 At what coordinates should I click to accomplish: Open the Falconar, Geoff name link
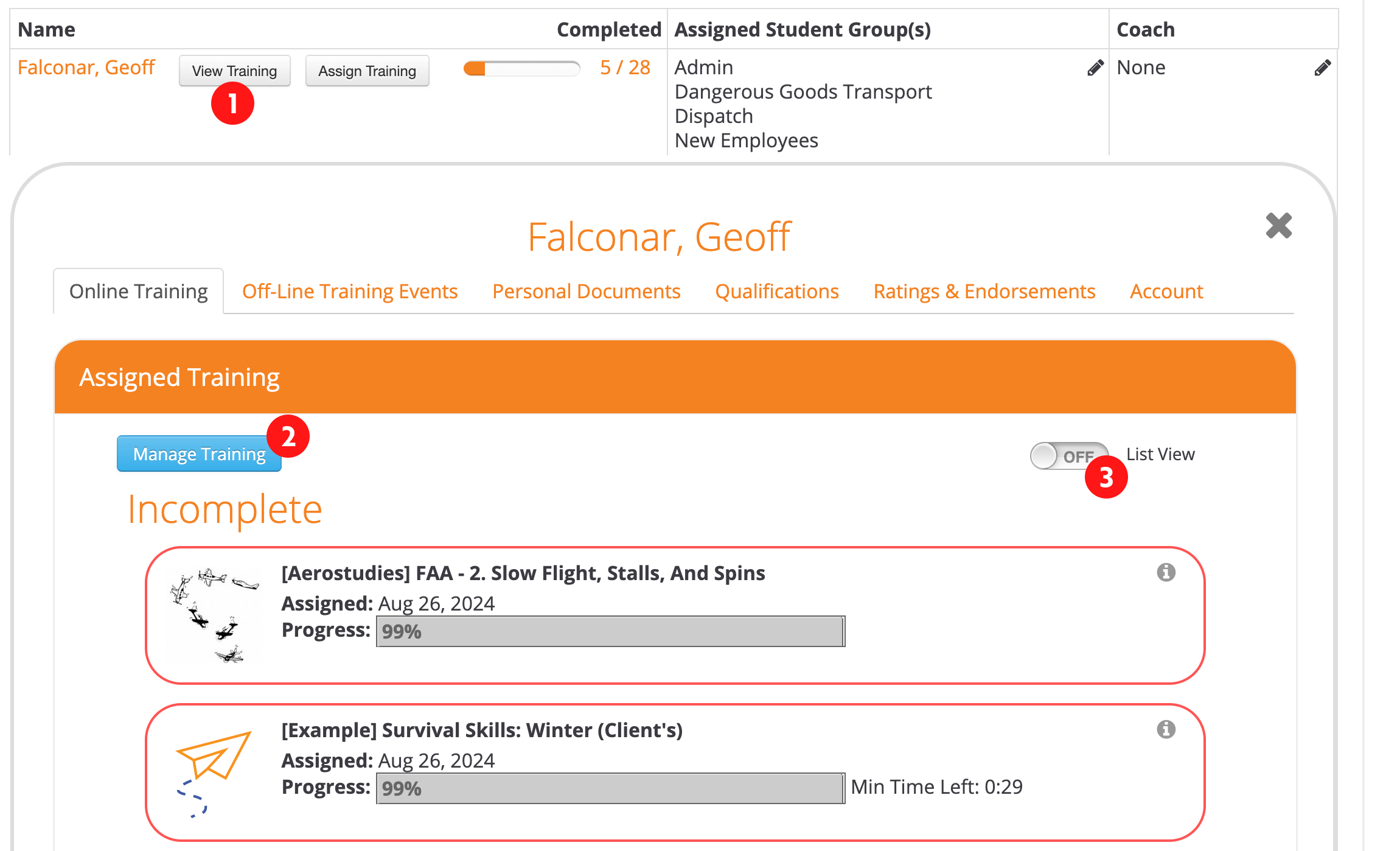tap(86, 68)
